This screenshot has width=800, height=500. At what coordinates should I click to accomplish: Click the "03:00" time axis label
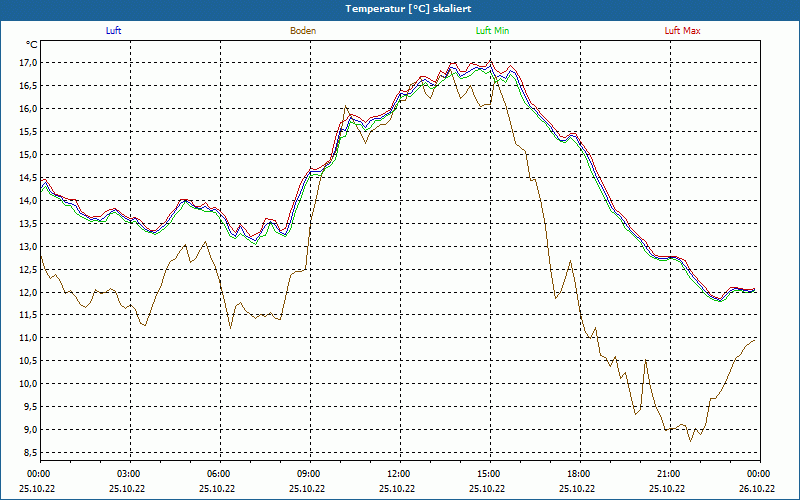[x=131, y=474]
